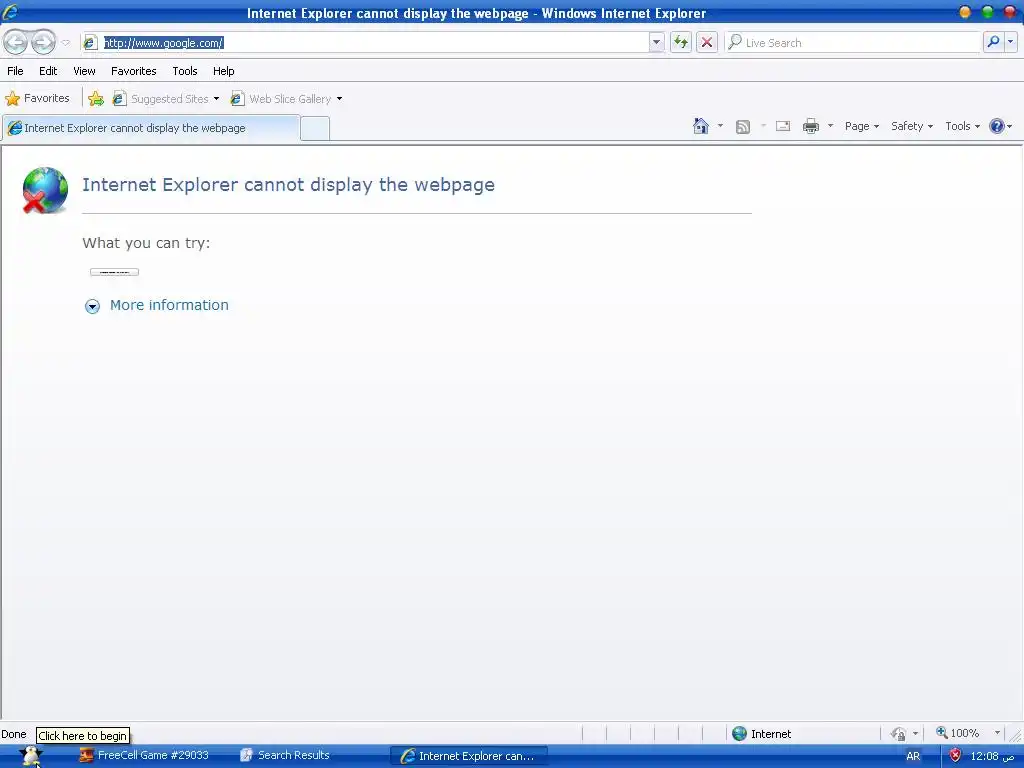Open the Suggested Sites link

click(165, 99)
